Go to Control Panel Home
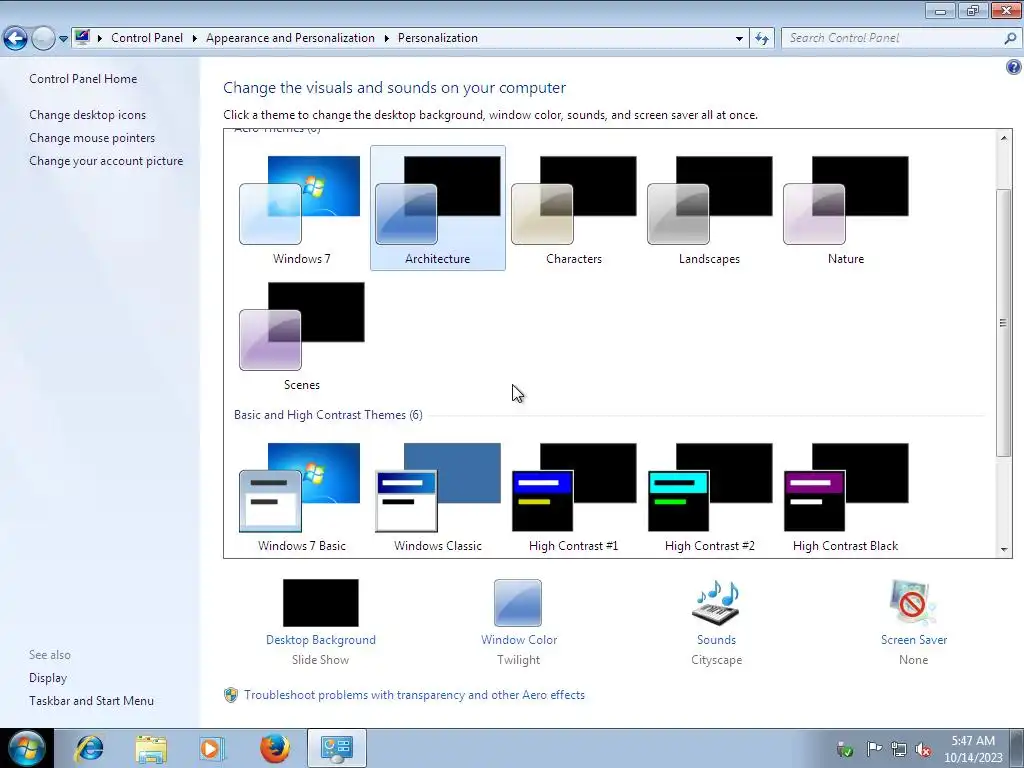Image resolution: width=1024 pixels, height=768 pixels. coord(83,79)
